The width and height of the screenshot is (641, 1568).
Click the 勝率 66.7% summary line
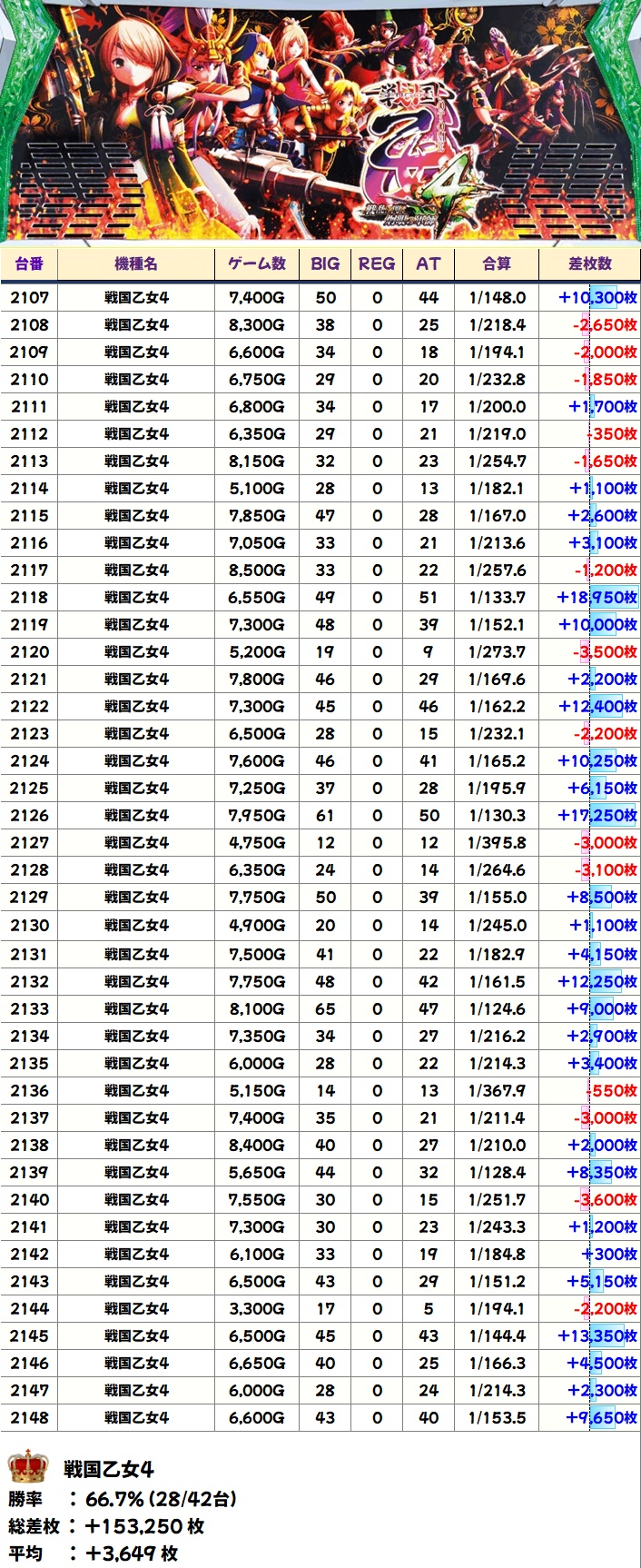123,1498
